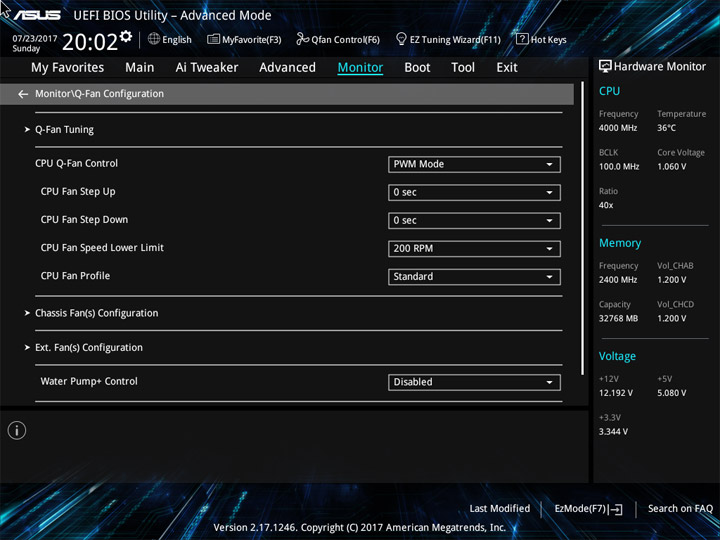Switch to Main tab
Screen dimensions: 720x540
(140, 68)
